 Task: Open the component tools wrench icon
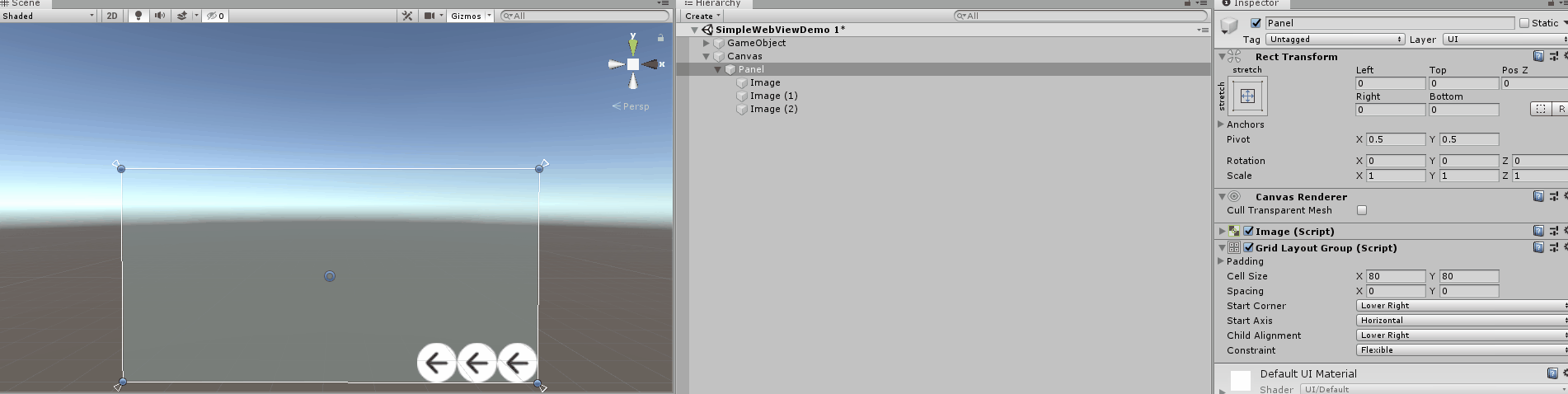point(407,16)
